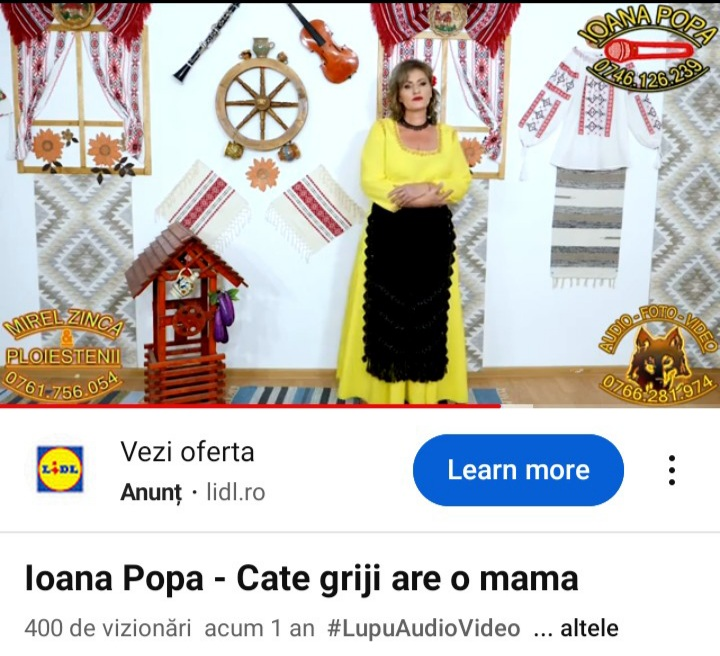720x656 pixels.
Task: Click the Learn more button
Action: (x=518, y=470)
